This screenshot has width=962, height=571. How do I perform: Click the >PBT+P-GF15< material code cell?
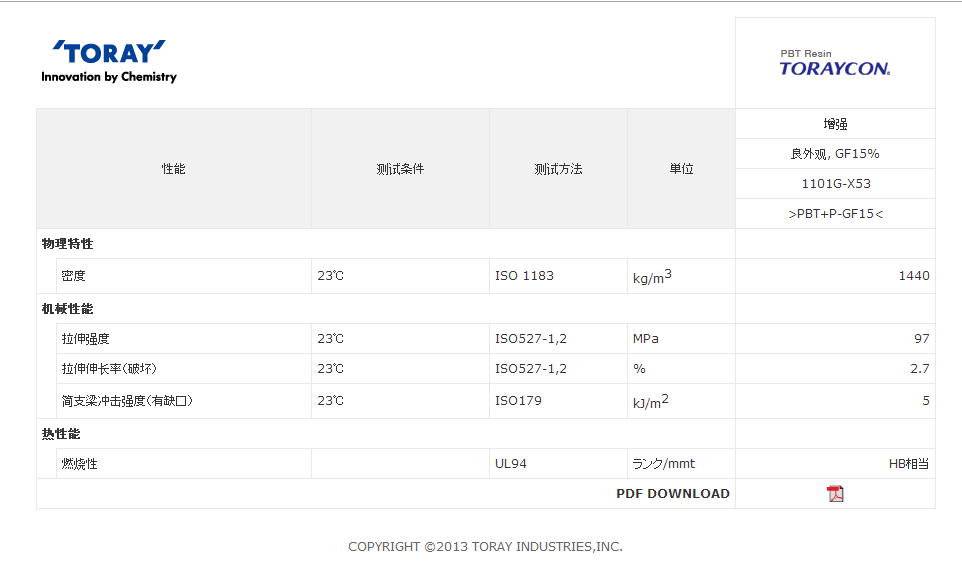point(835,214)
